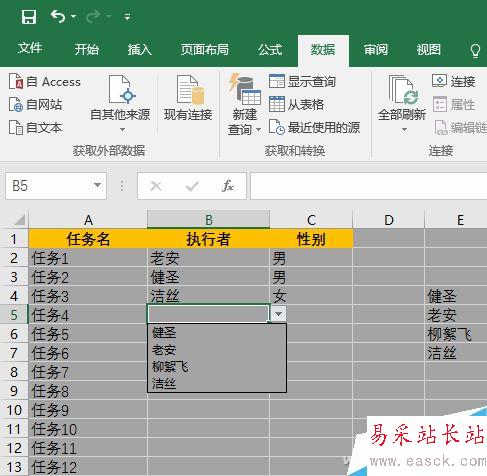Switch to the 视图 tab

[429, 49]
